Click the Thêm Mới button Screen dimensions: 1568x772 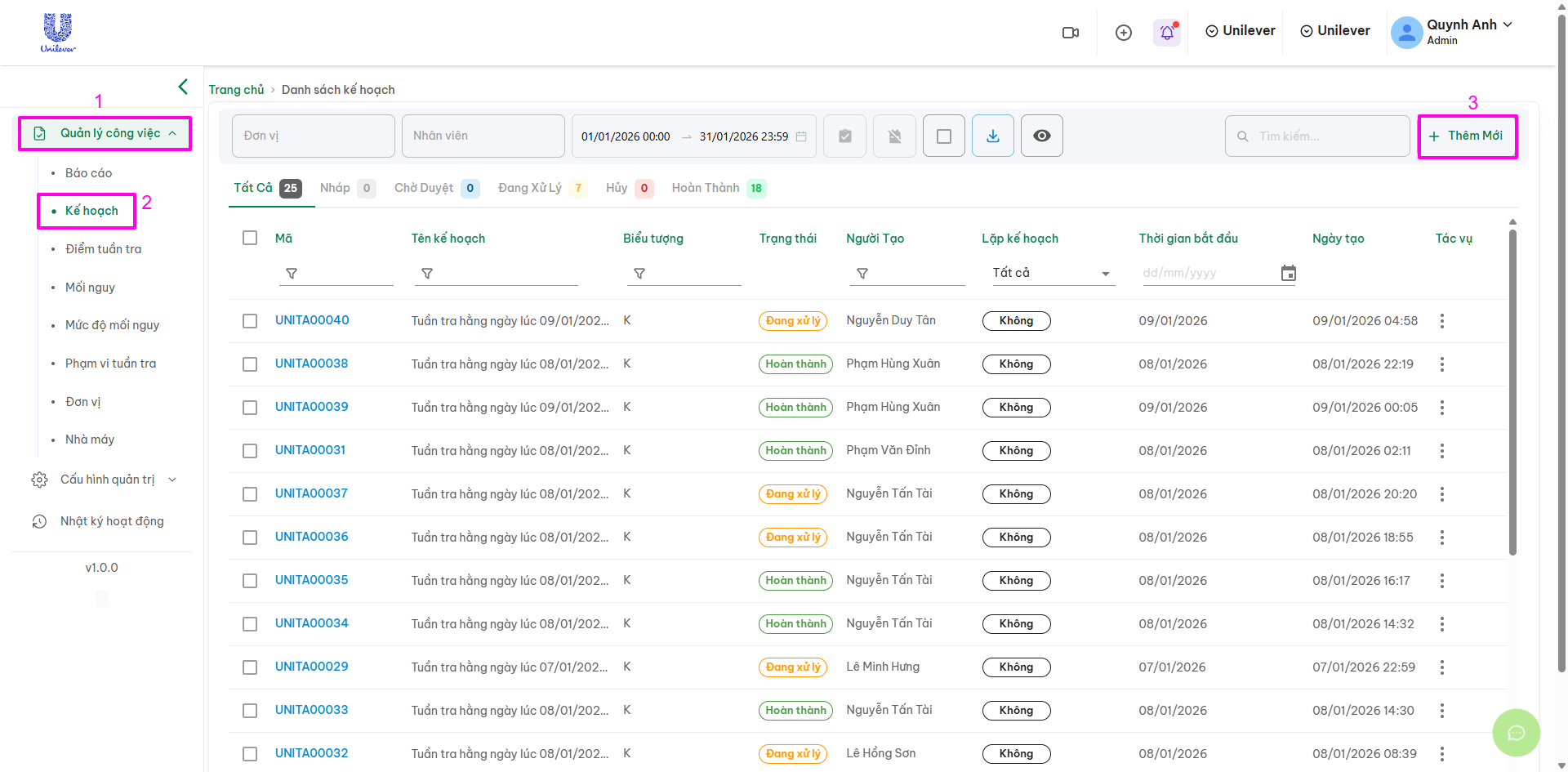point(1467,136)
